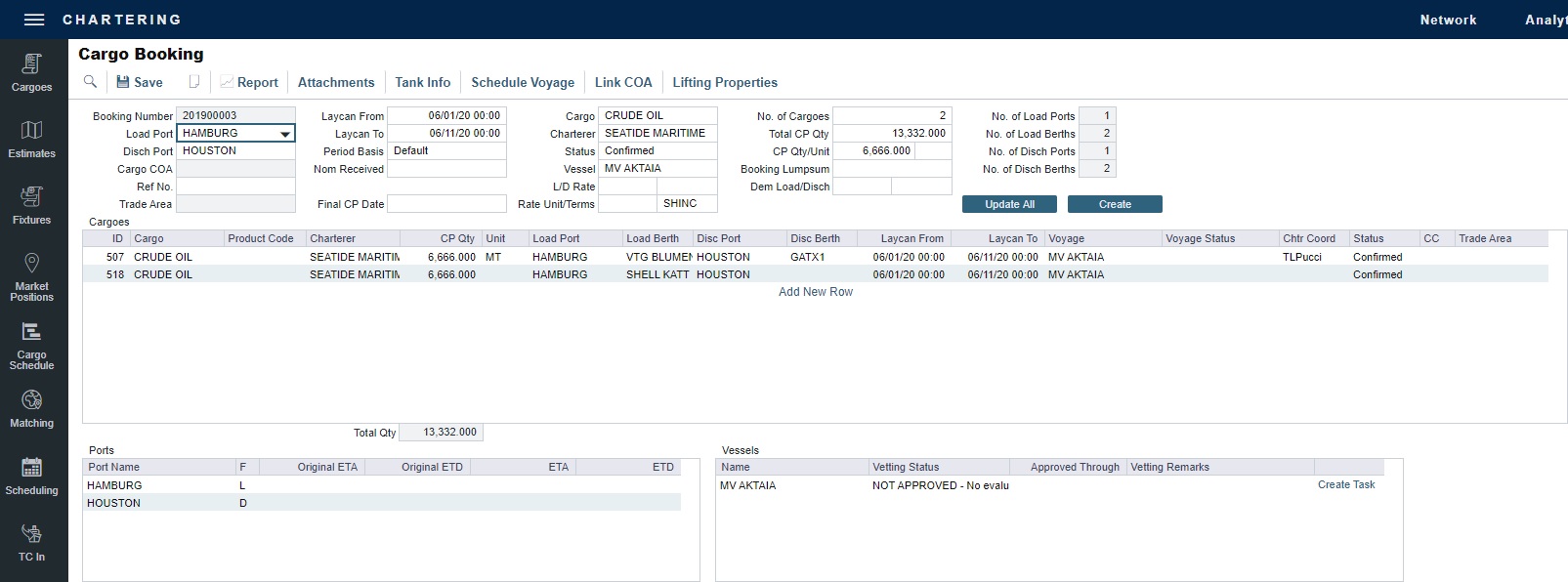Open Market Positions from sidebar
Viewport: 1568px width, 582px height.
click(x=32, y=276)
